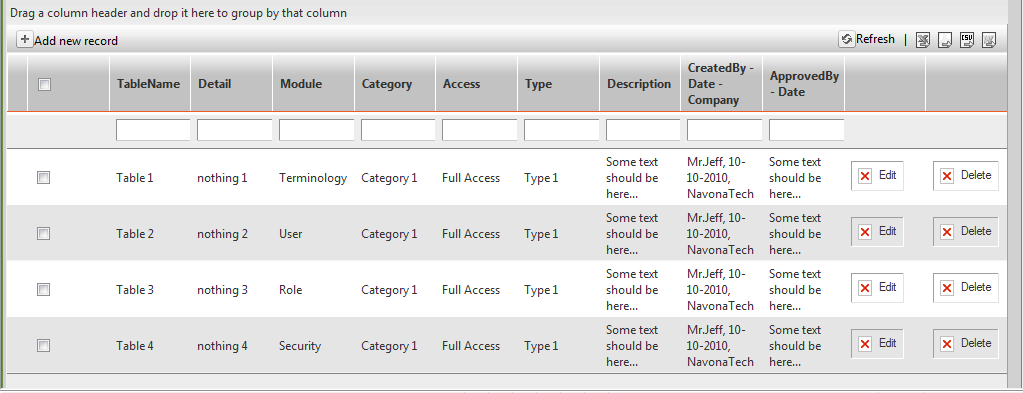The image size is (1023, 393).
Task: Focus the Module filter box
Action: (x=316, y=130)
